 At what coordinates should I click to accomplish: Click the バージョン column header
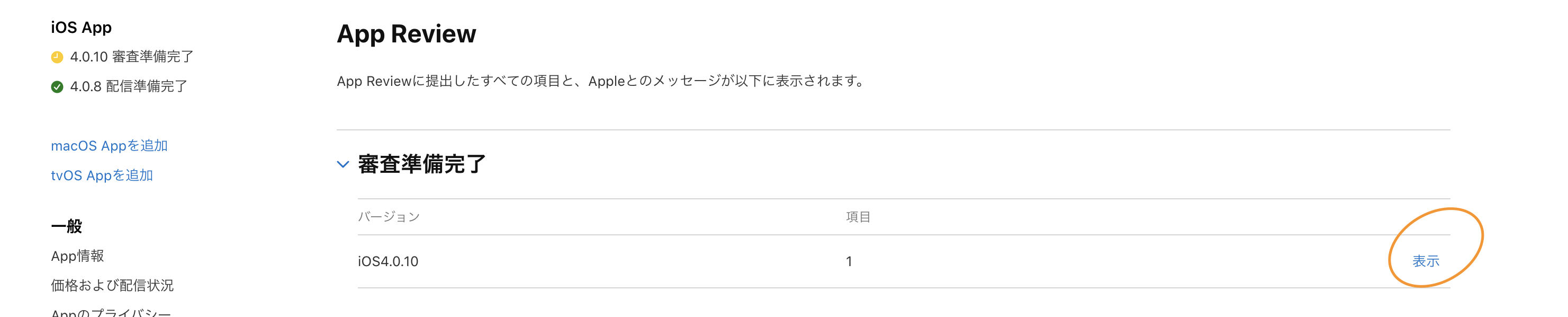tap(389, 216)
